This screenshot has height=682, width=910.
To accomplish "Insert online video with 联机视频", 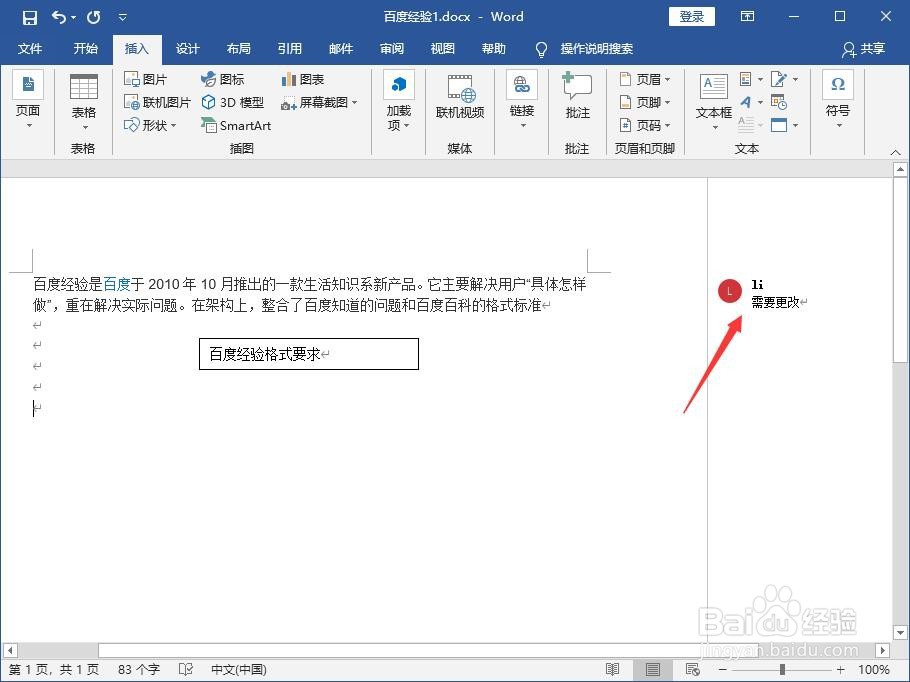I will [460, 96].
